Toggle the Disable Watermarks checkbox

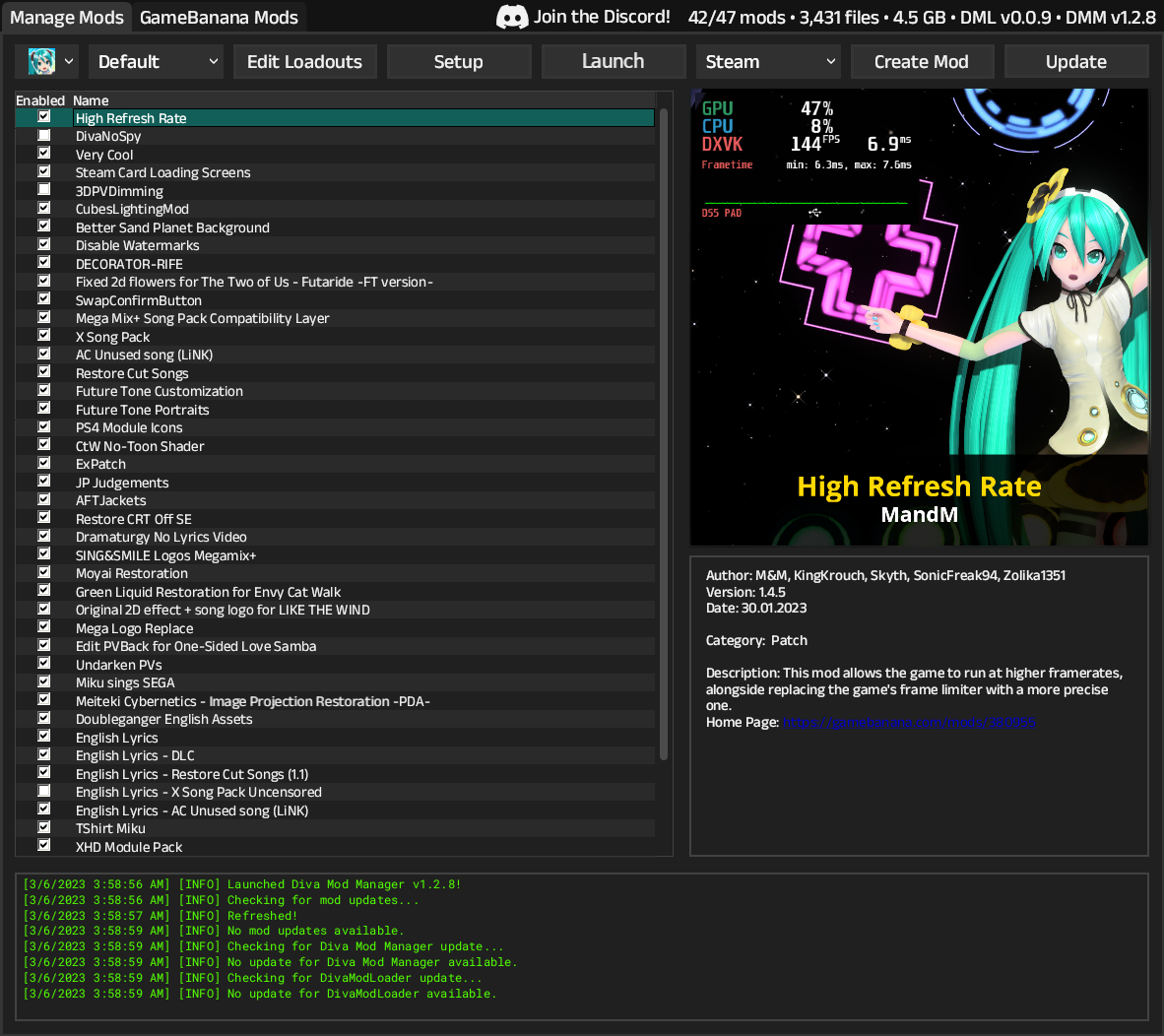44,244
